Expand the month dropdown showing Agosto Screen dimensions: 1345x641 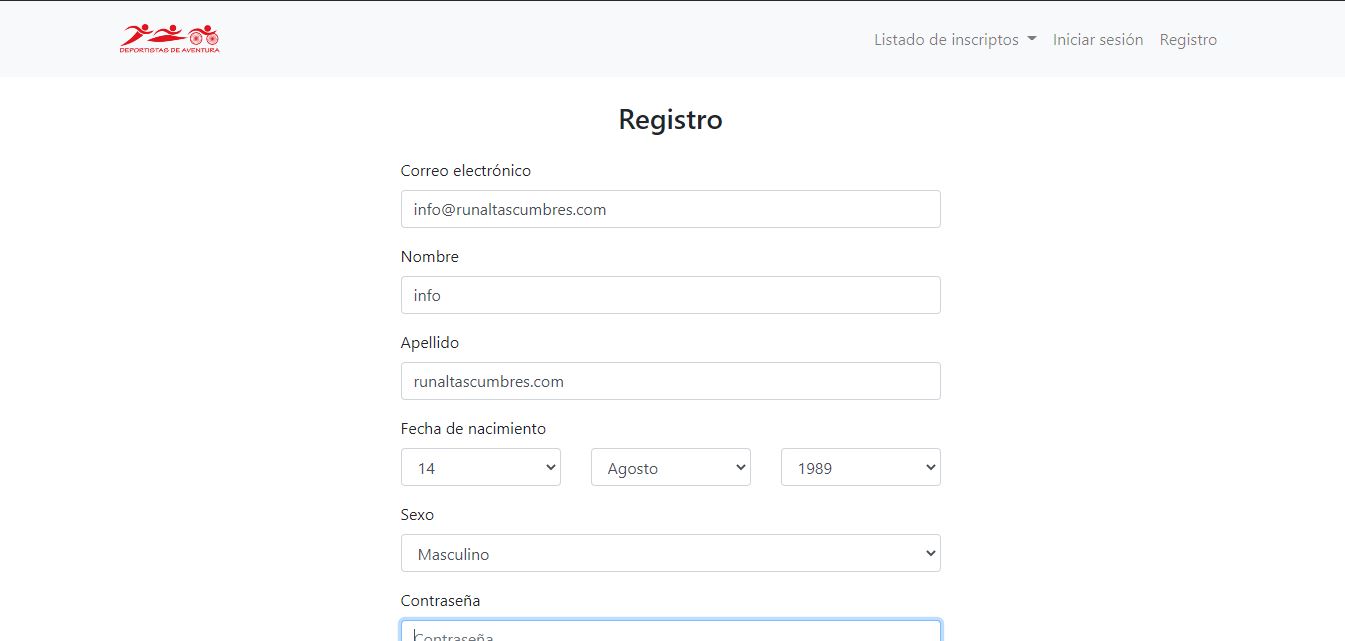click(670, 467)
